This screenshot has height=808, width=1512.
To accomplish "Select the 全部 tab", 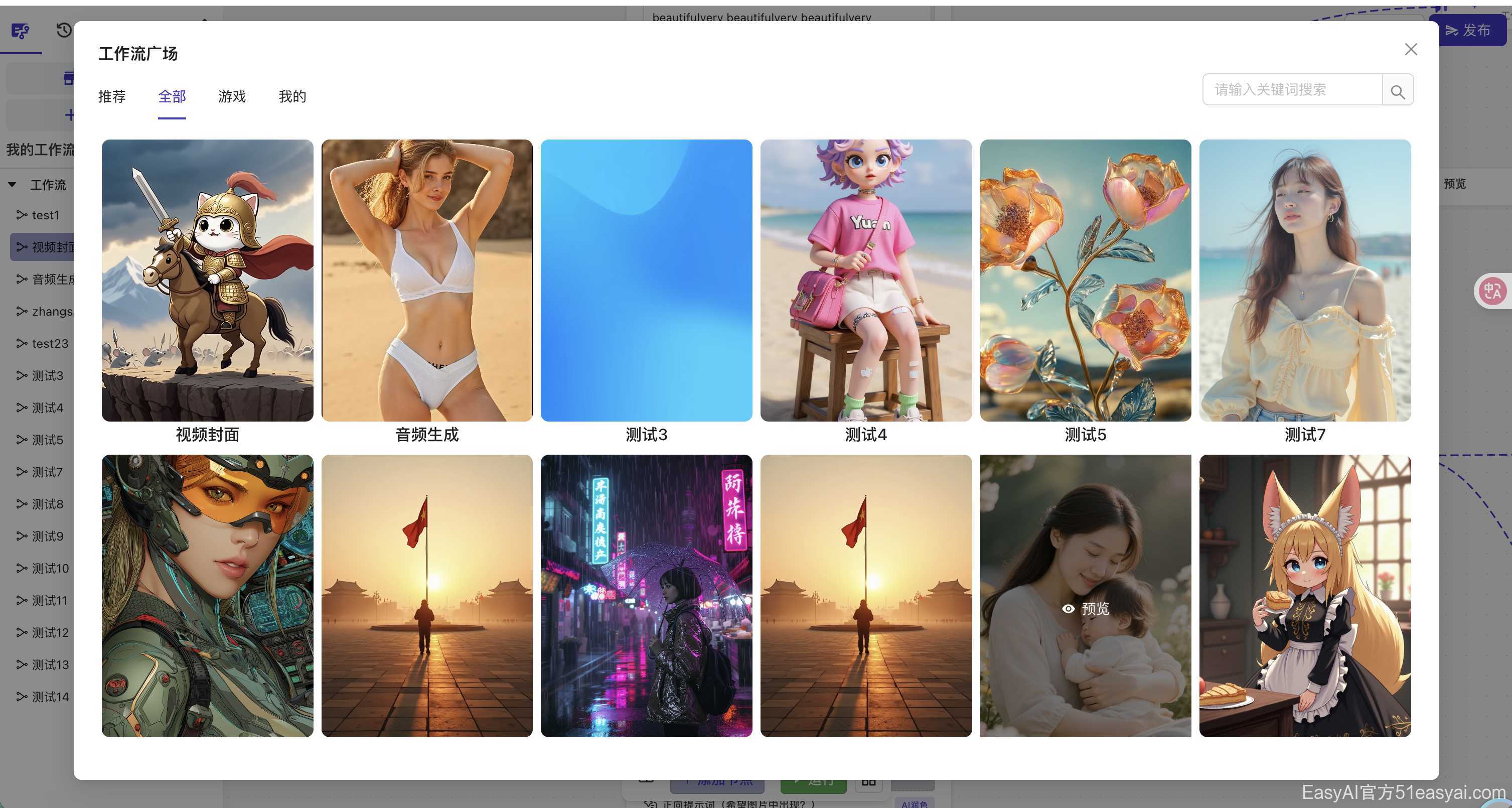I will (172, 96).
